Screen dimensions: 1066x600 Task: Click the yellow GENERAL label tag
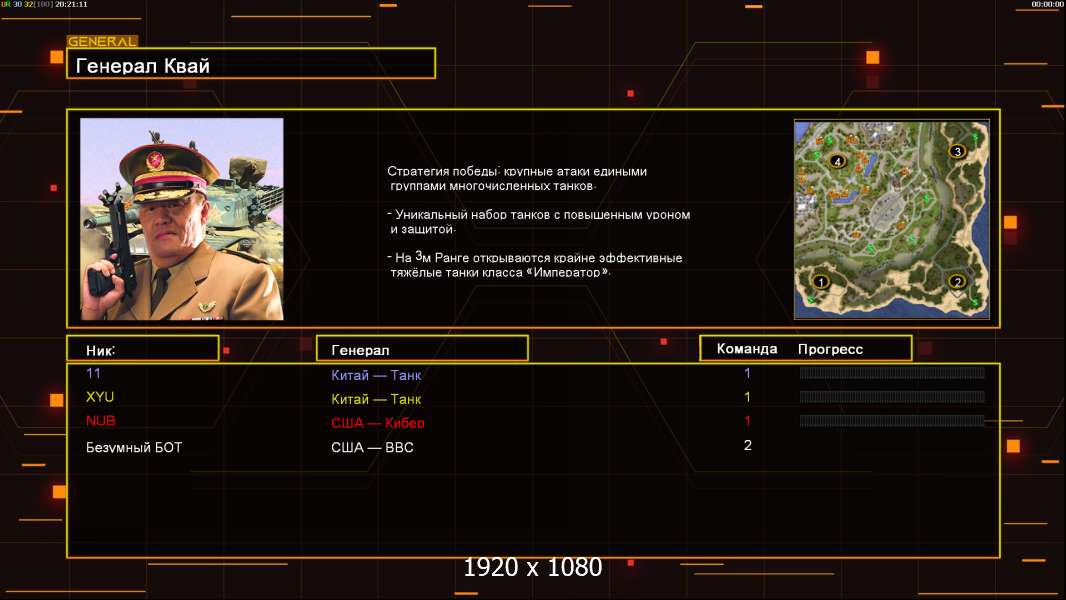pyautogui.click(x=102, y=41)
